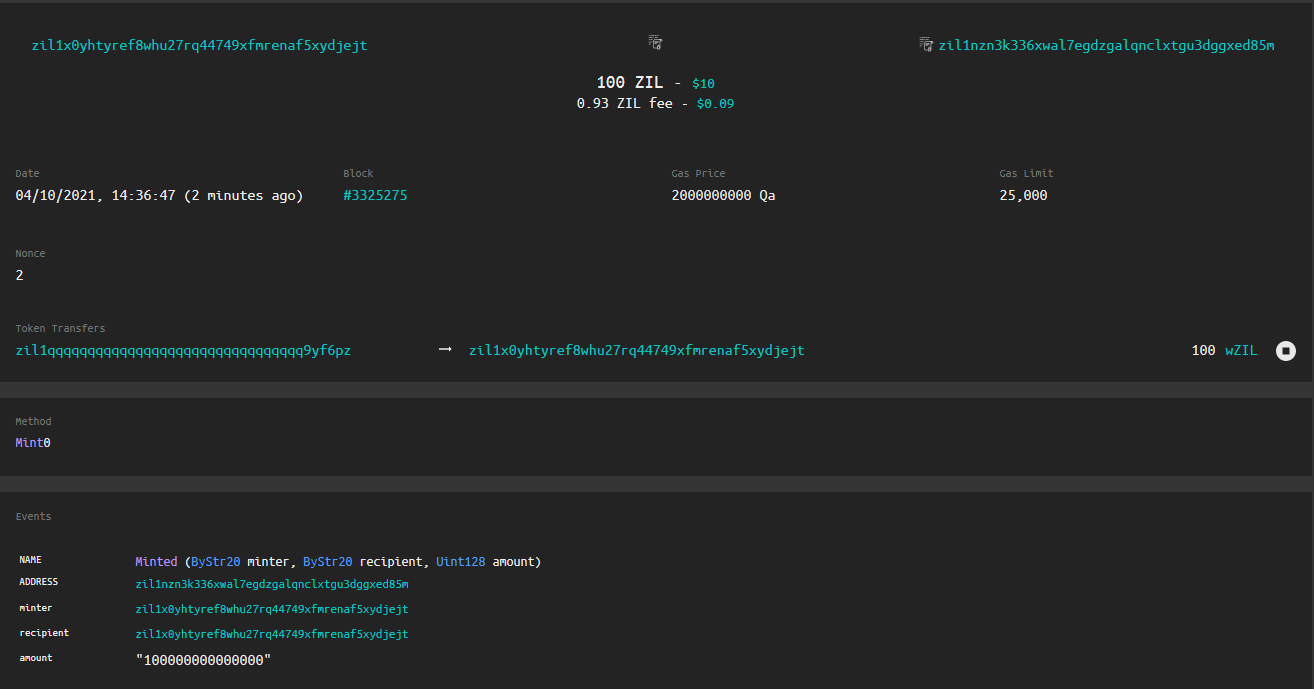Open the Token Transfers destination address
1314x689 pixels.
click(x=636, y=350)
